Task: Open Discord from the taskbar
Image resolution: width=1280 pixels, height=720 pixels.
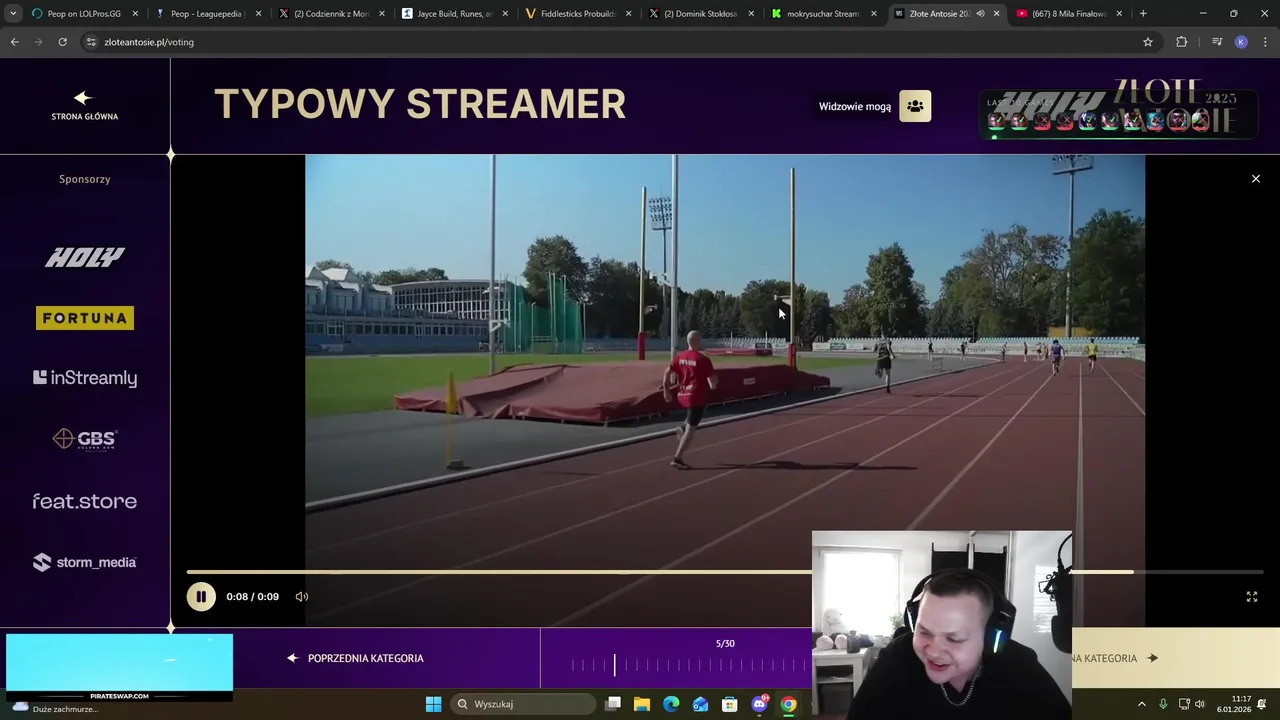Action: 759,704
